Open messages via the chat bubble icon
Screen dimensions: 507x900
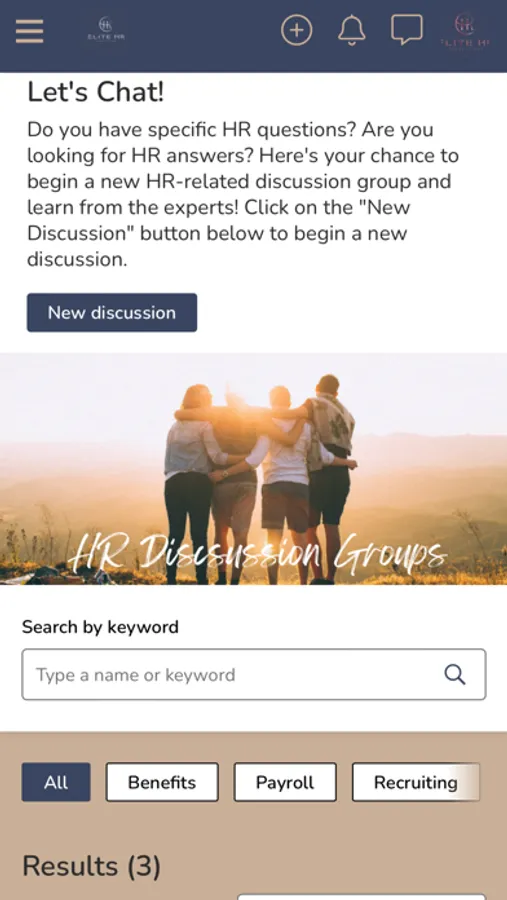pyautogui.click(x=407, y=30)
